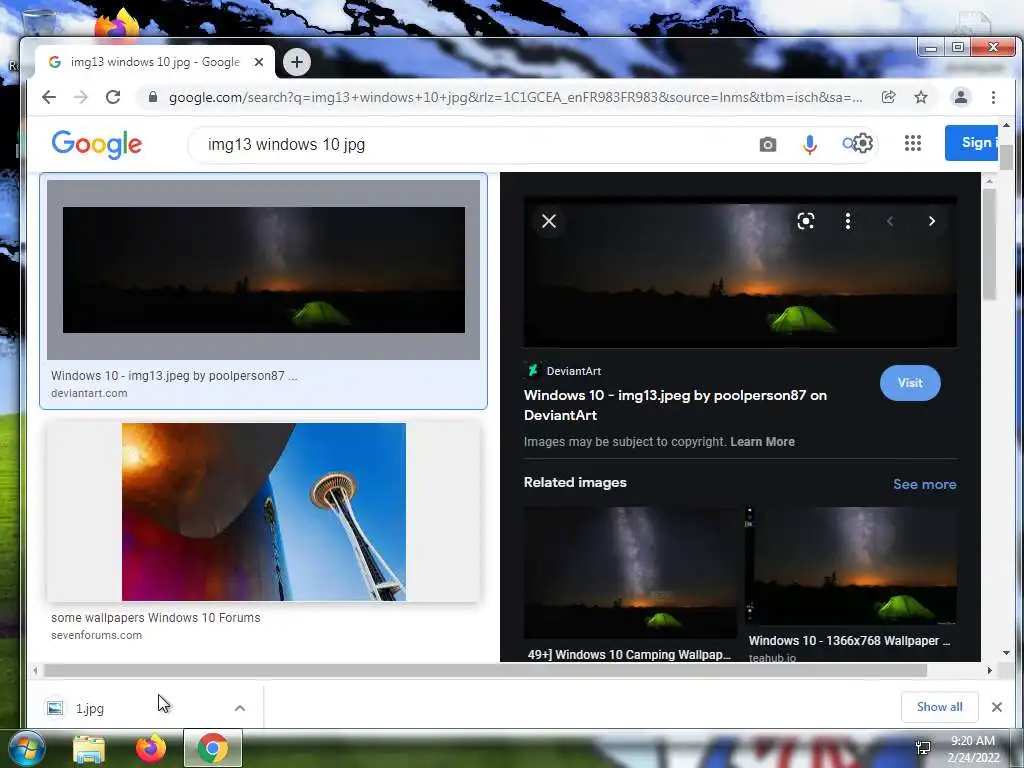Open the Space Needle wallpaper thumbnail

click(x=263, y=512)
